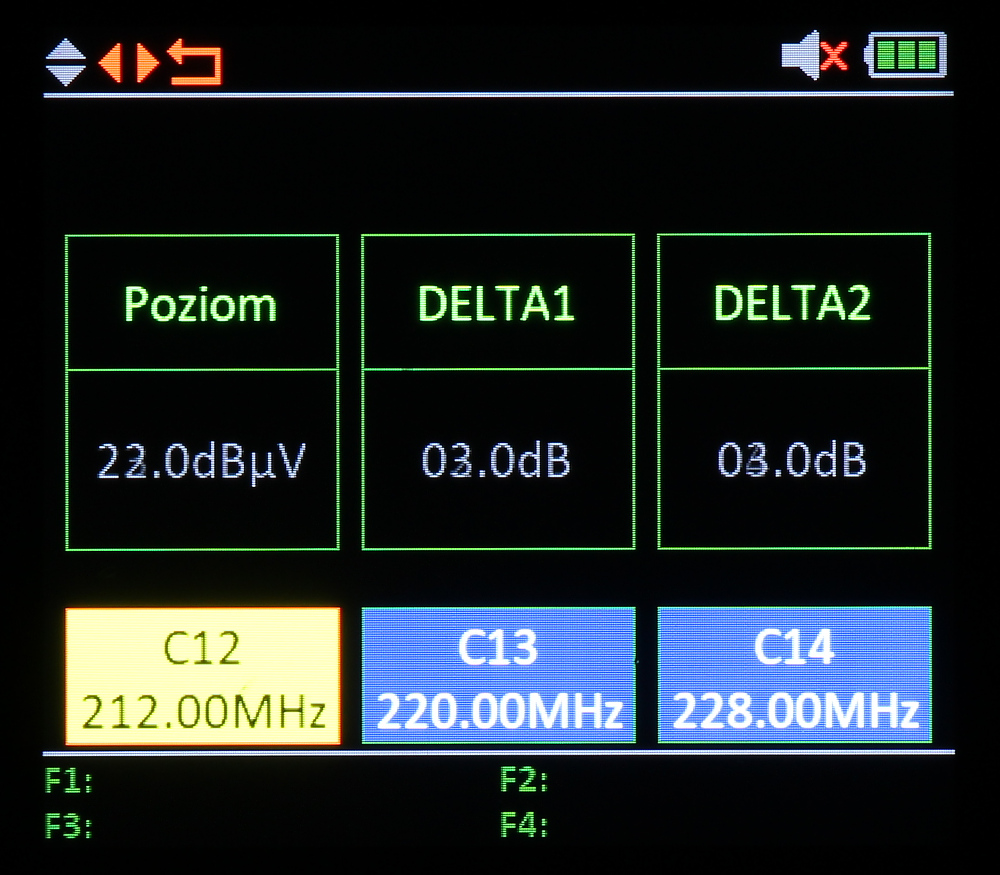
Task: Click the orange return arrow icon
Action: click(194, 62)
